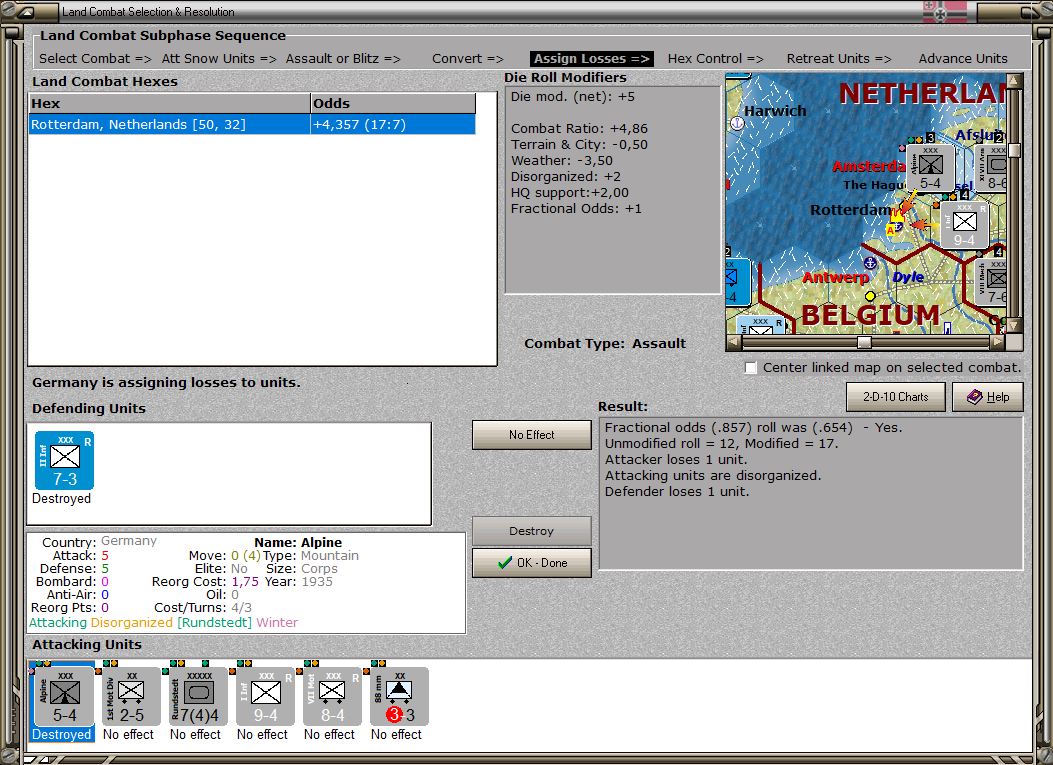Click the Disorganized: +2 modifier
This screenshot has height=765, width=1053.
point(565,177)
